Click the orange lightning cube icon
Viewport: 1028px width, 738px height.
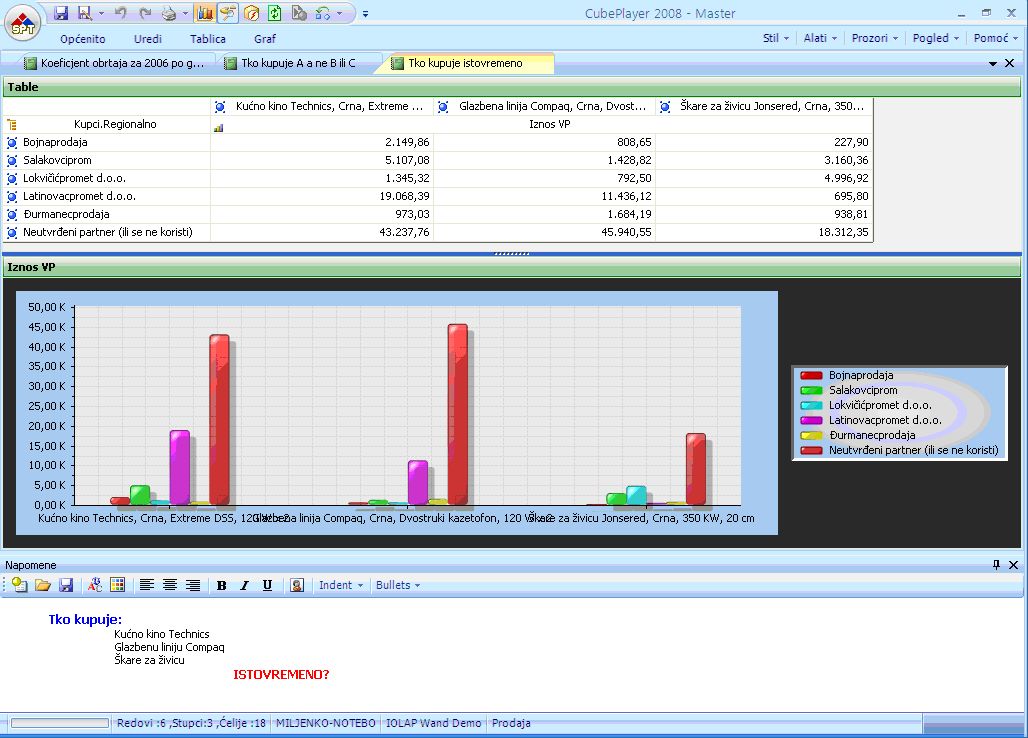click(x=252, y=13)
